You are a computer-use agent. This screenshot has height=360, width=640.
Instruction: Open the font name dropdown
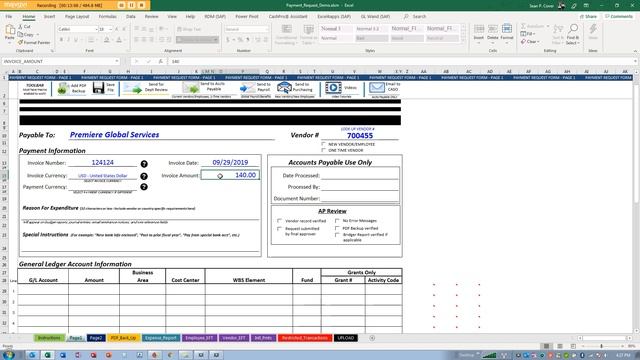pyautogui.click(x=96, y=29)
